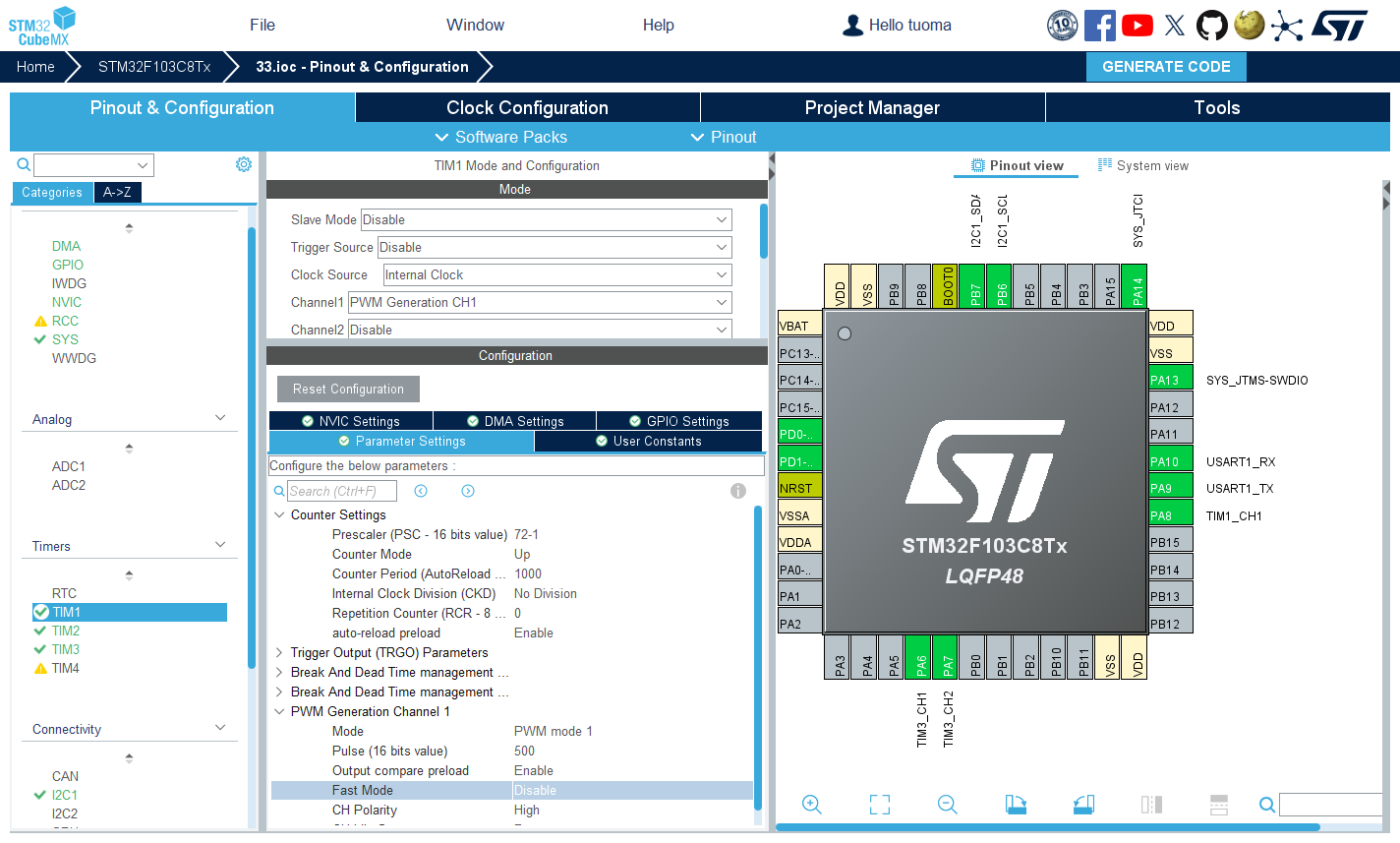Open the Clock Source dropdown

(557, 274)
